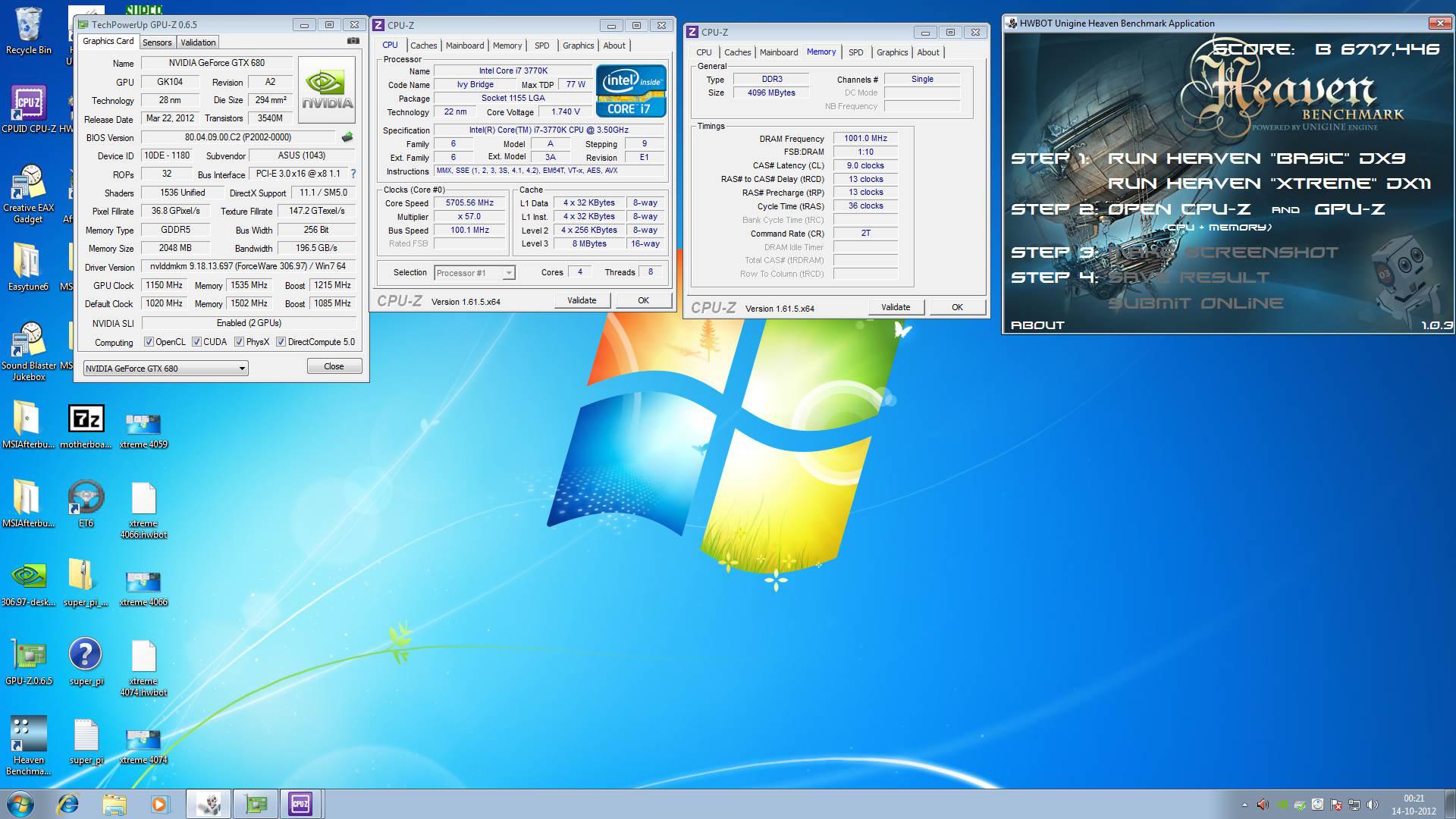Show hidden tray icons arrow
This screenshot has width=1456, height=819.
coord(1244,805)
